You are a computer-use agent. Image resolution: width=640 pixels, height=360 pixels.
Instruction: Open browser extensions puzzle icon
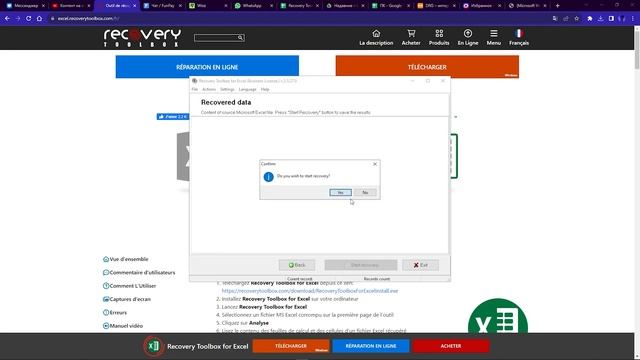590,18
